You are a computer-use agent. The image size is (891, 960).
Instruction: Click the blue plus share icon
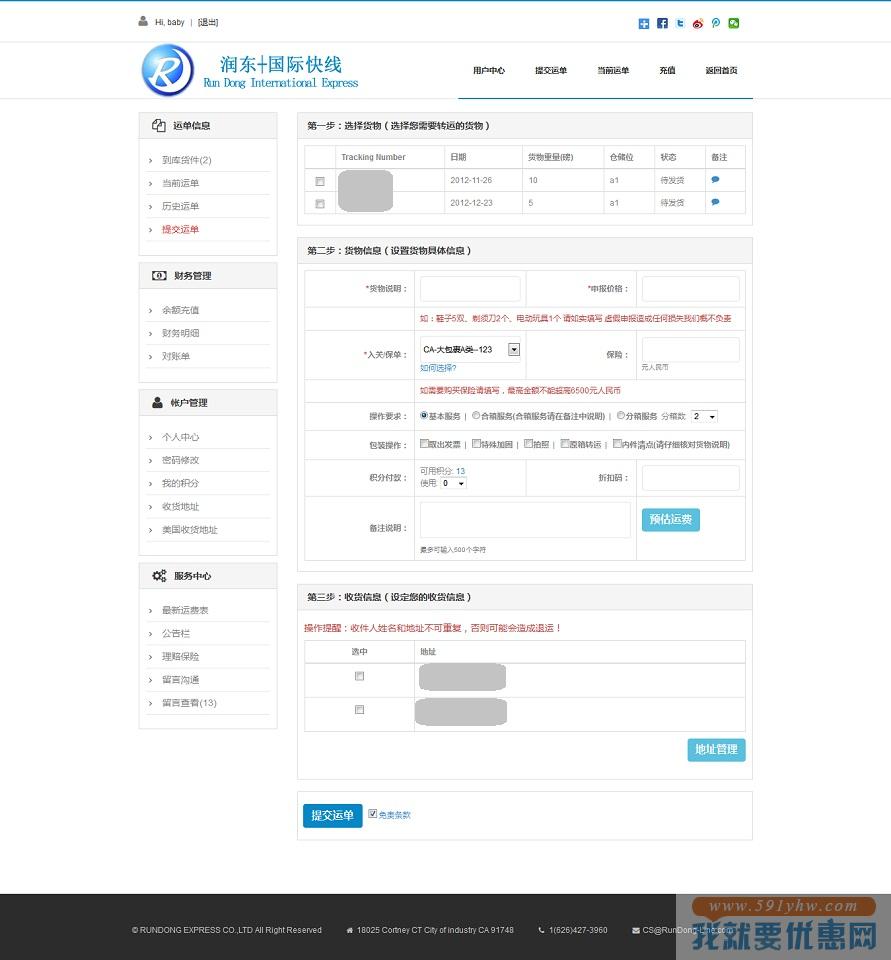pyautogui.click(x=644, y=23)
